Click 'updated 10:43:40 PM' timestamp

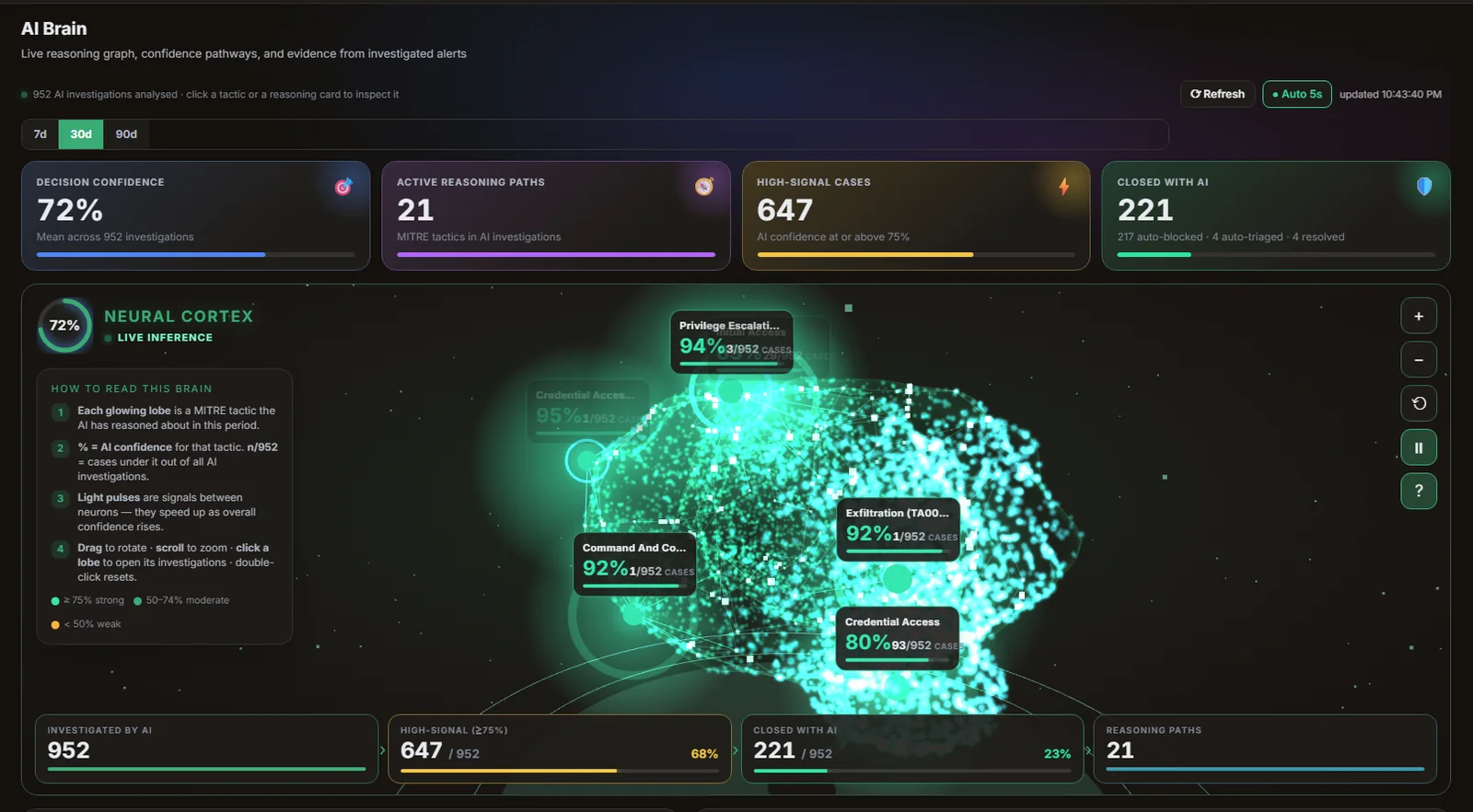point(1390,94)
